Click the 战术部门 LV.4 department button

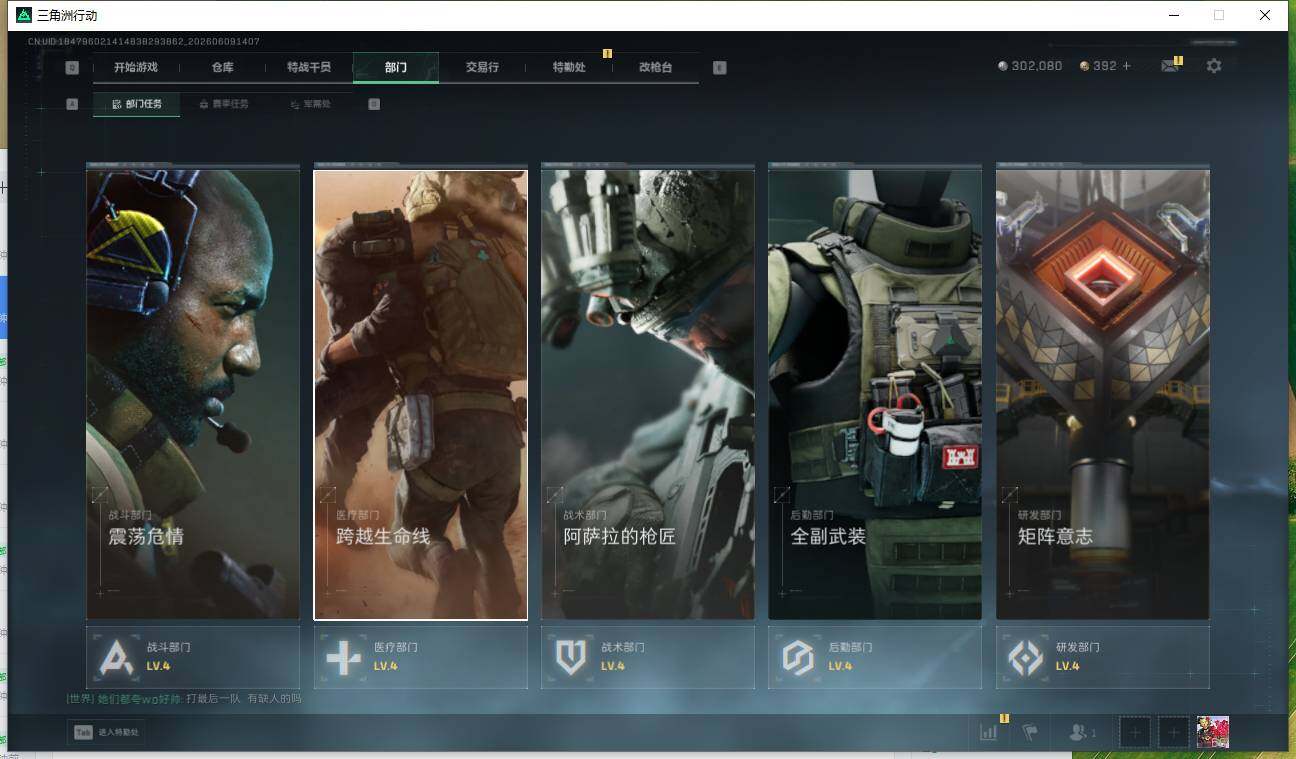tap(648, 657)
